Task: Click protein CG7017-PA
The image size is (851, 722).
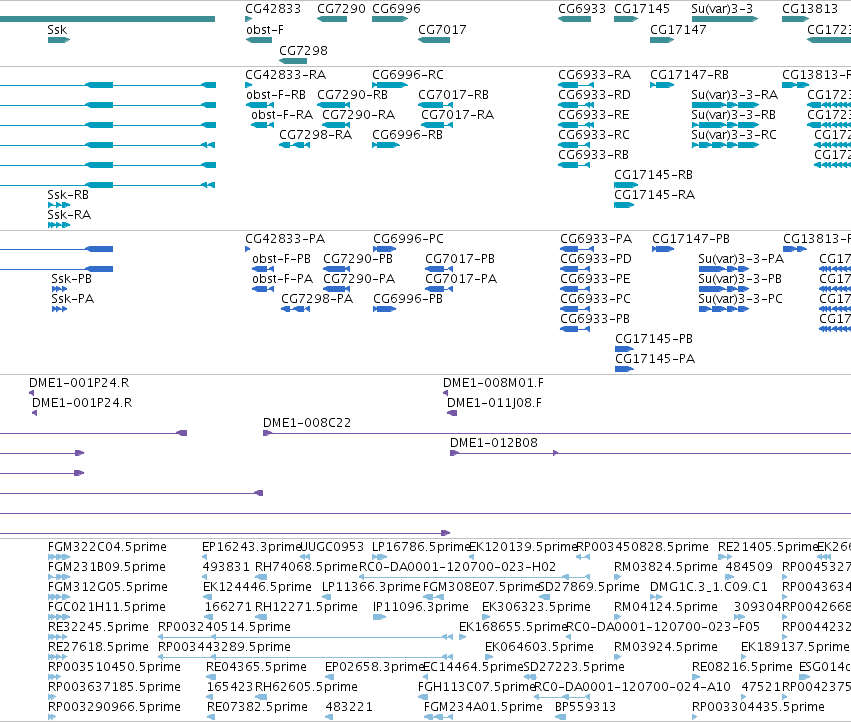Action: click(x=461, y=278)
